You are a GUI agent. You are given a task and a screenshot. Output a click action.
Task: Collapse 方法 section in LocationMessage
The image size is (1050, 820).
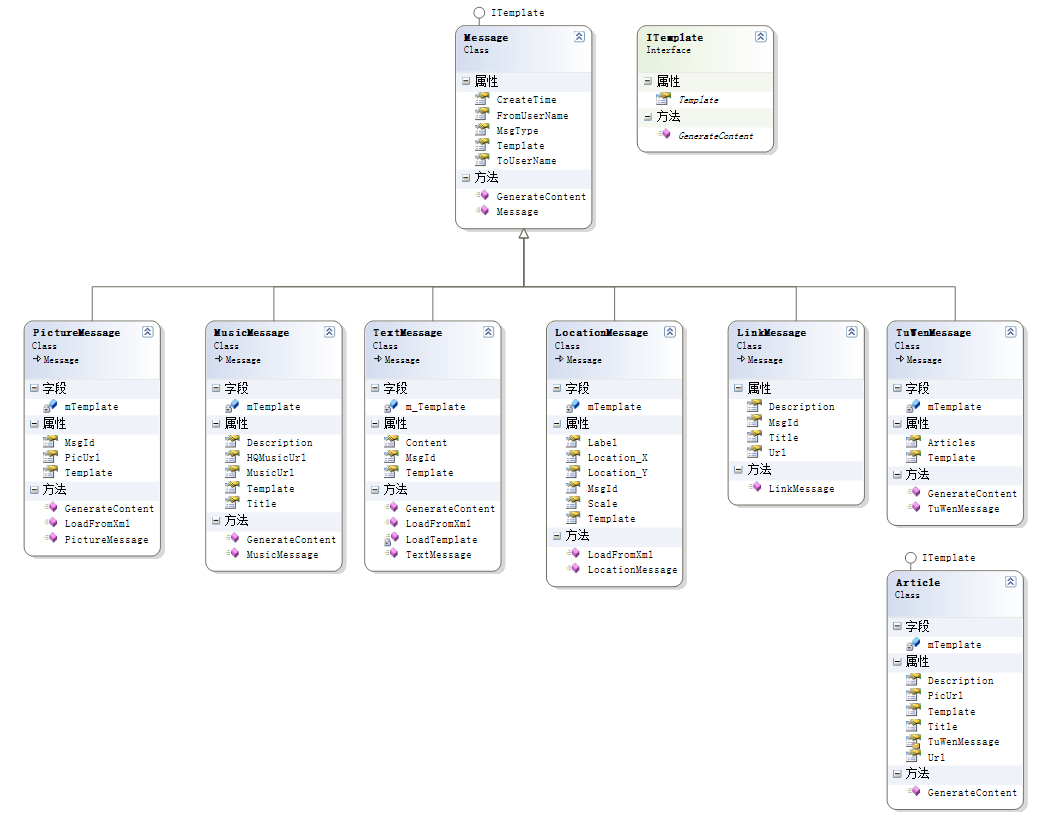[557, 536]
